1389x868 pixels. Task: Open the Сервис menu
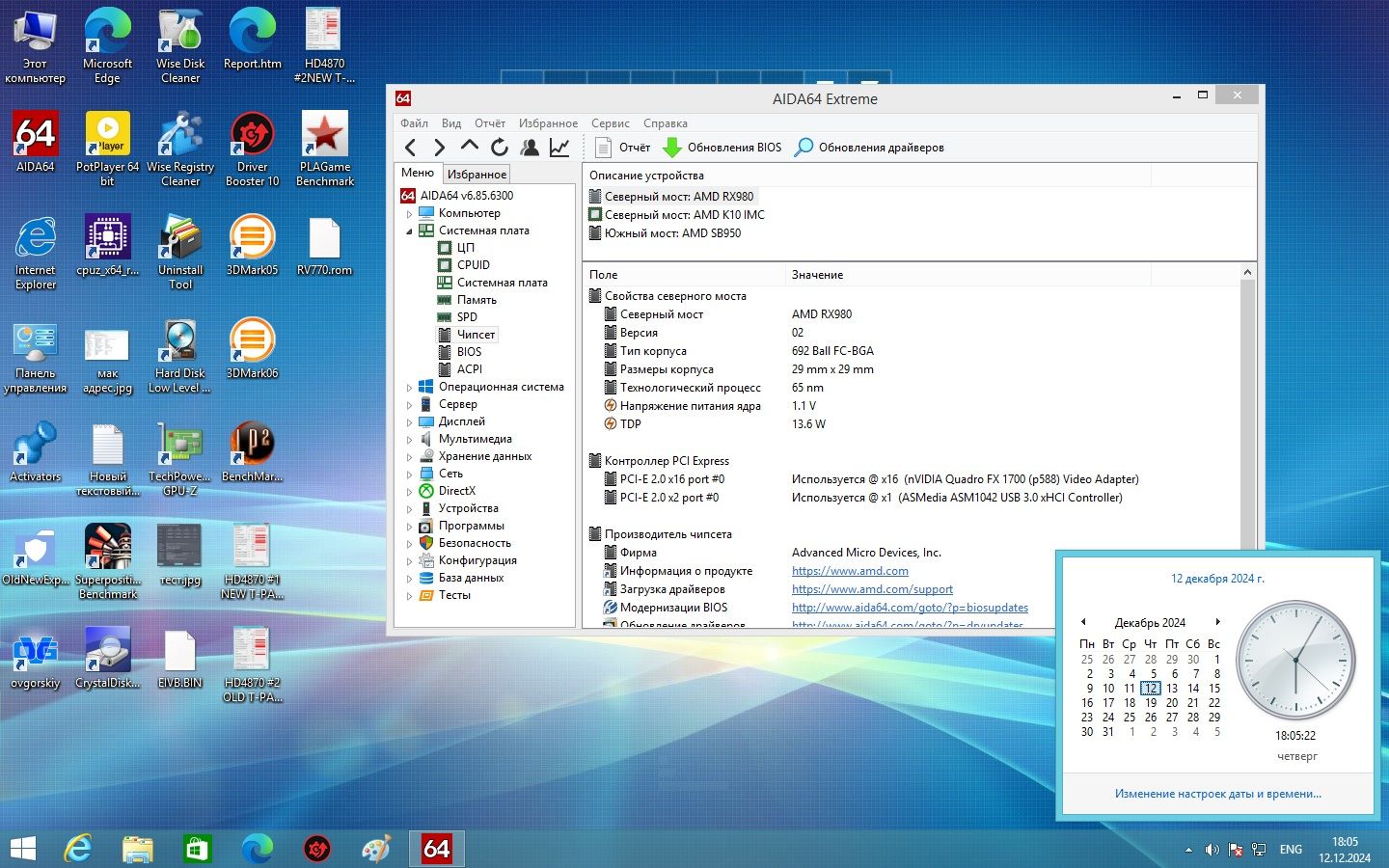(x=611, y=123)
